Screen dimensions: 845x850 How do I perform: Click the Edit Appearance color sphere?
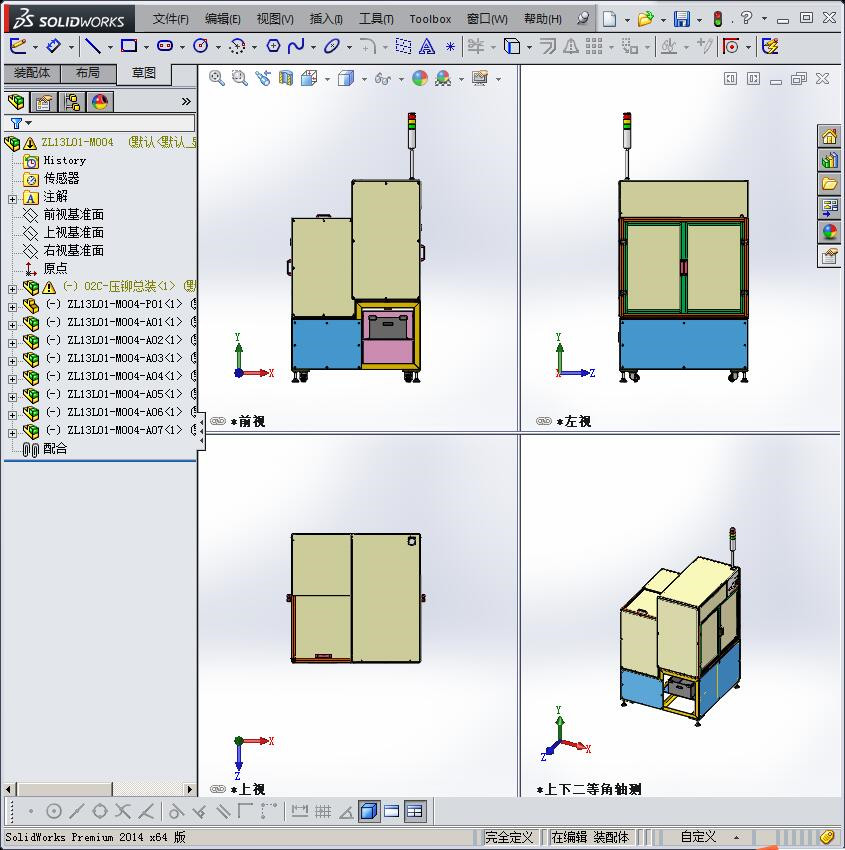420,79
